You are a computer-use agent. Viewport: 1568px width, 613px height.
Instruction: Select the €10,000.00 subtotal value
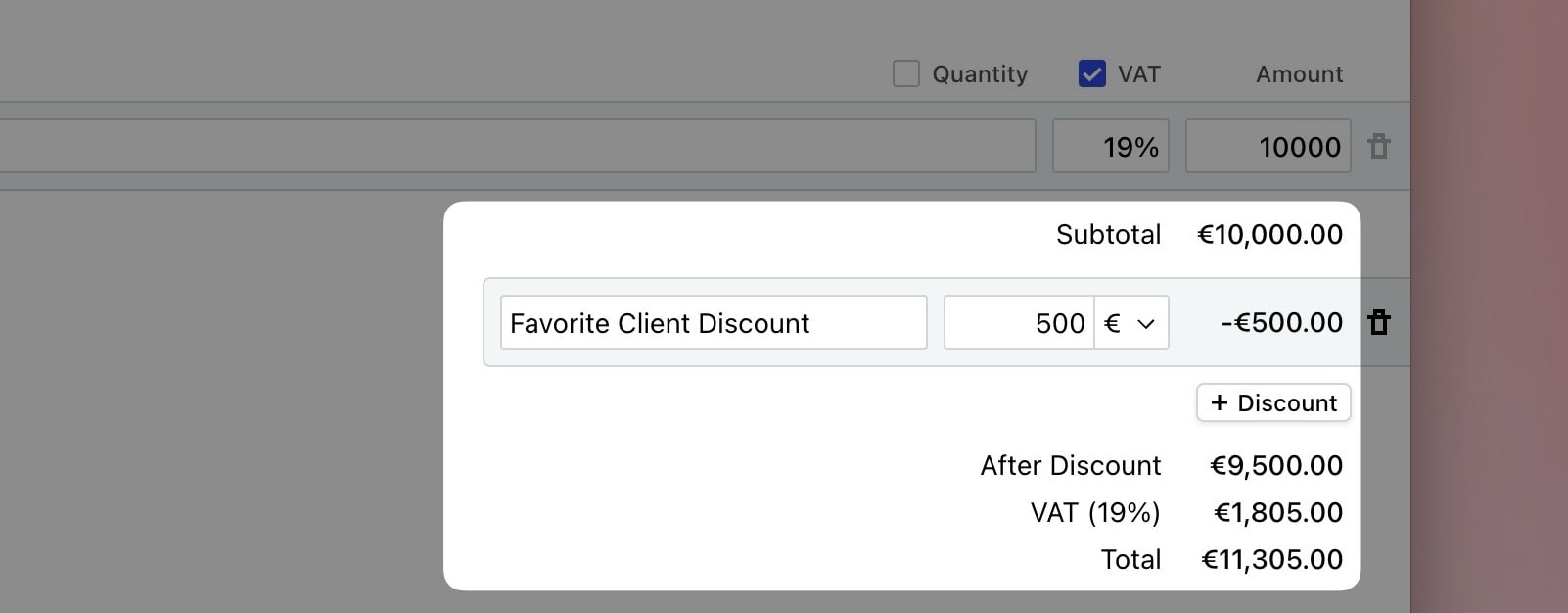(1269, 235)
